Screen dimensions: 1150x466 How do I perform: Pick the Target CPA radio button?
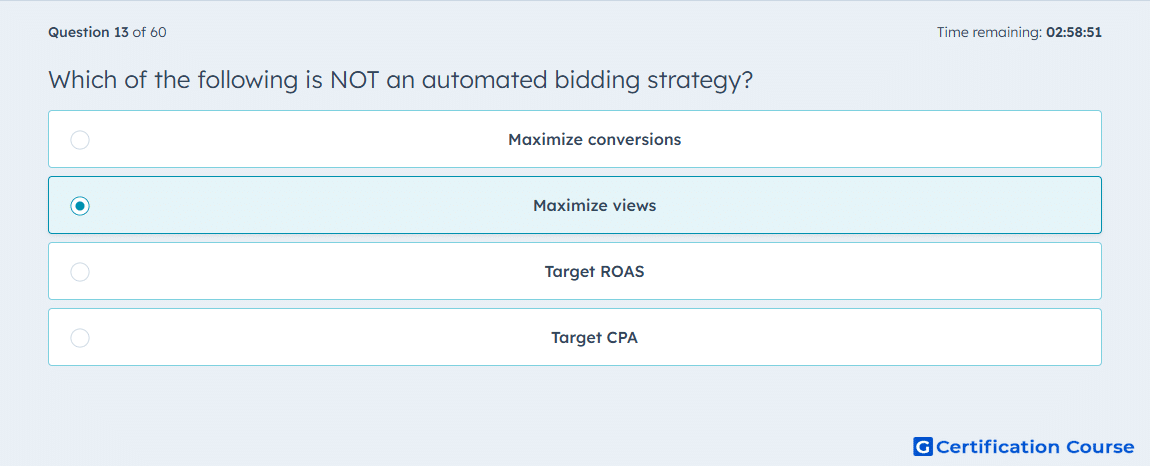click(x=80, y=338)
